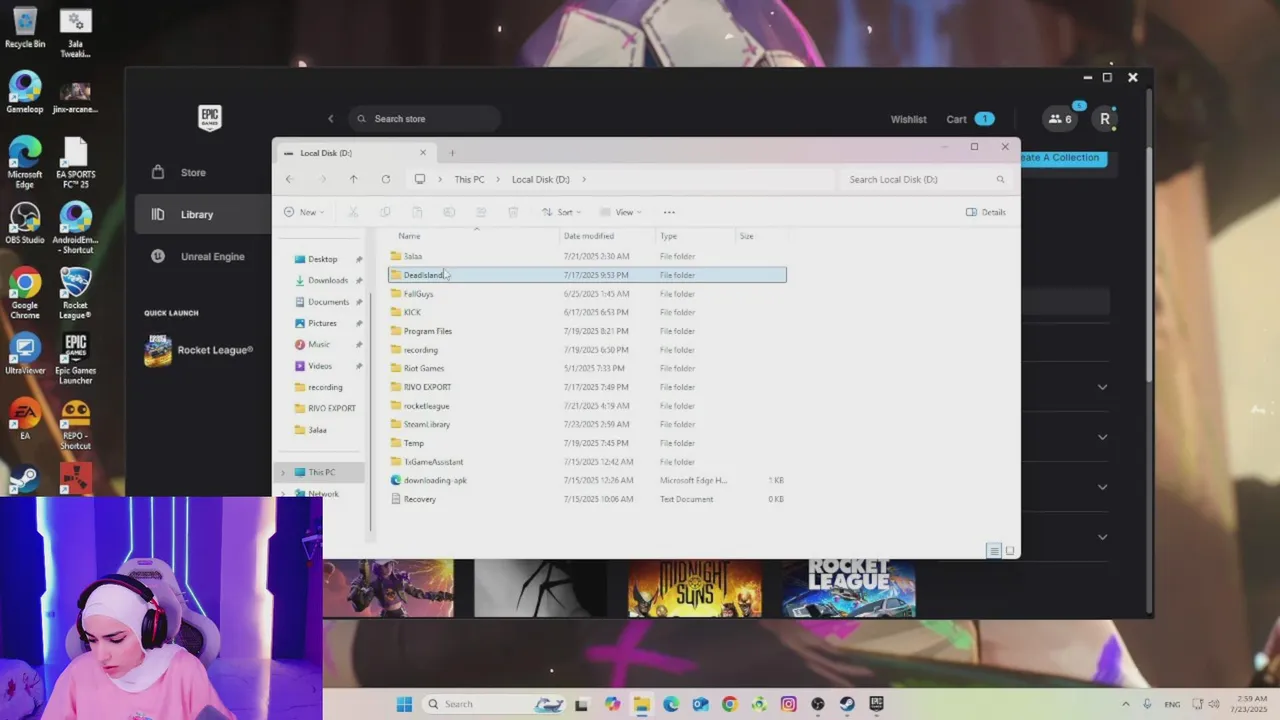The width and height of the screenshot is (1280, 720).
Task: Click Instagram icon in the taskbar
Action: point(788,704)
